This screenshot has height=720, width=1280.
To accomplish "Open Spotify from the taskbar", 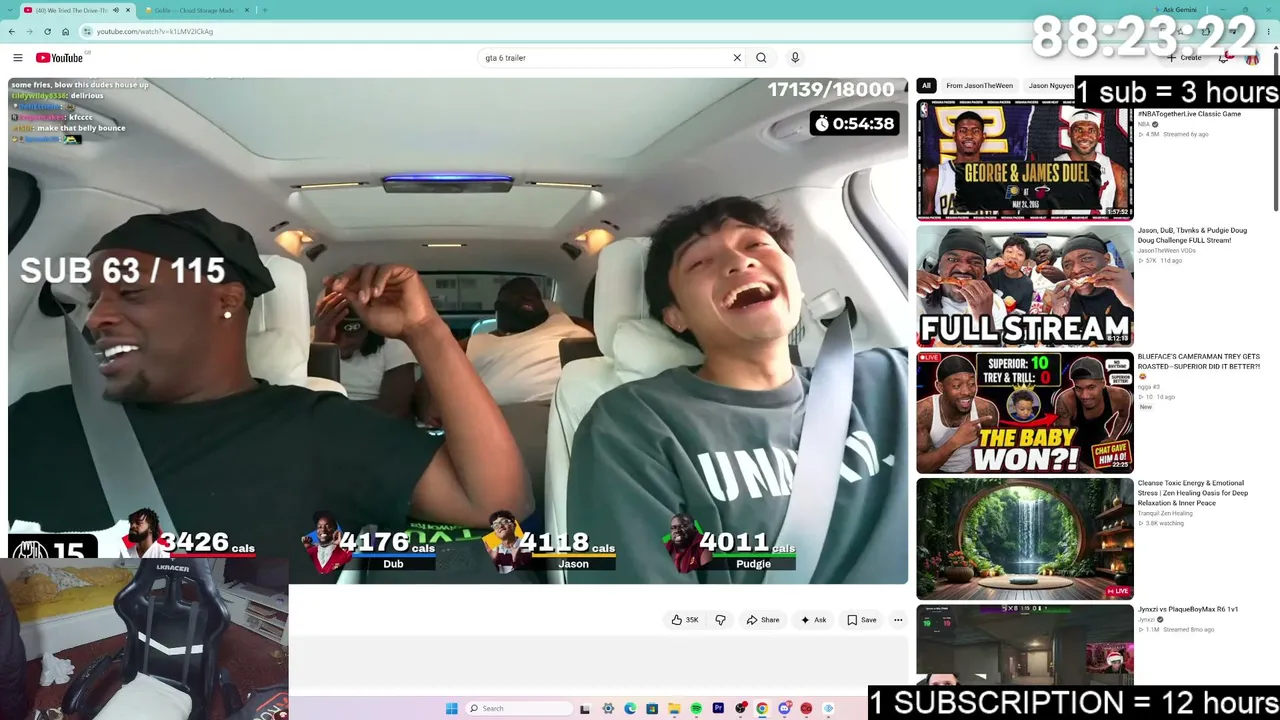I will [696, 708].
